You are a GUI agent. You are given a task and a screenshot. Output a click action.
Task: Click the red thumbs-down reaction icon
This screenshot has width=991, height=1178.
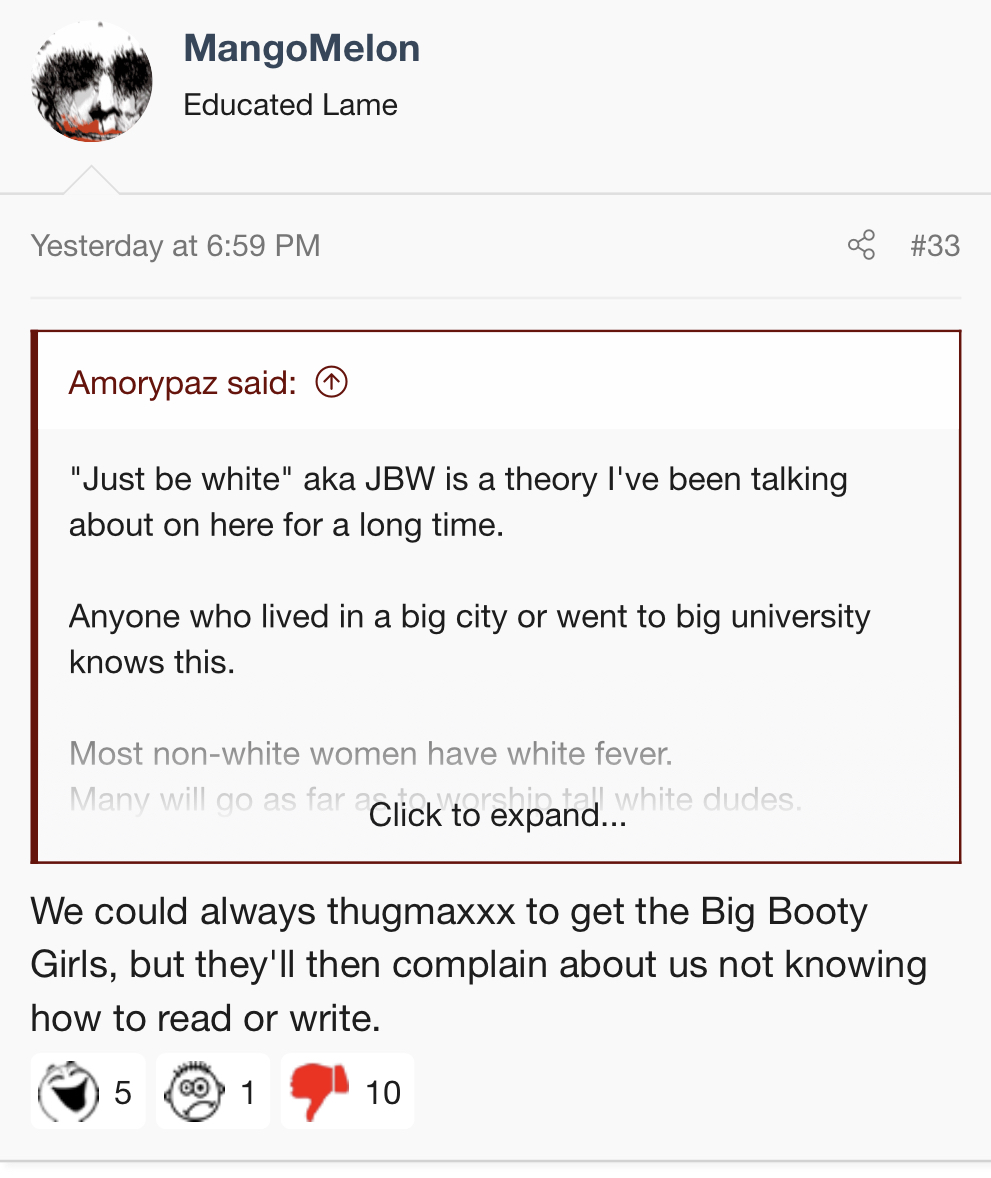tap(319, 1092)
